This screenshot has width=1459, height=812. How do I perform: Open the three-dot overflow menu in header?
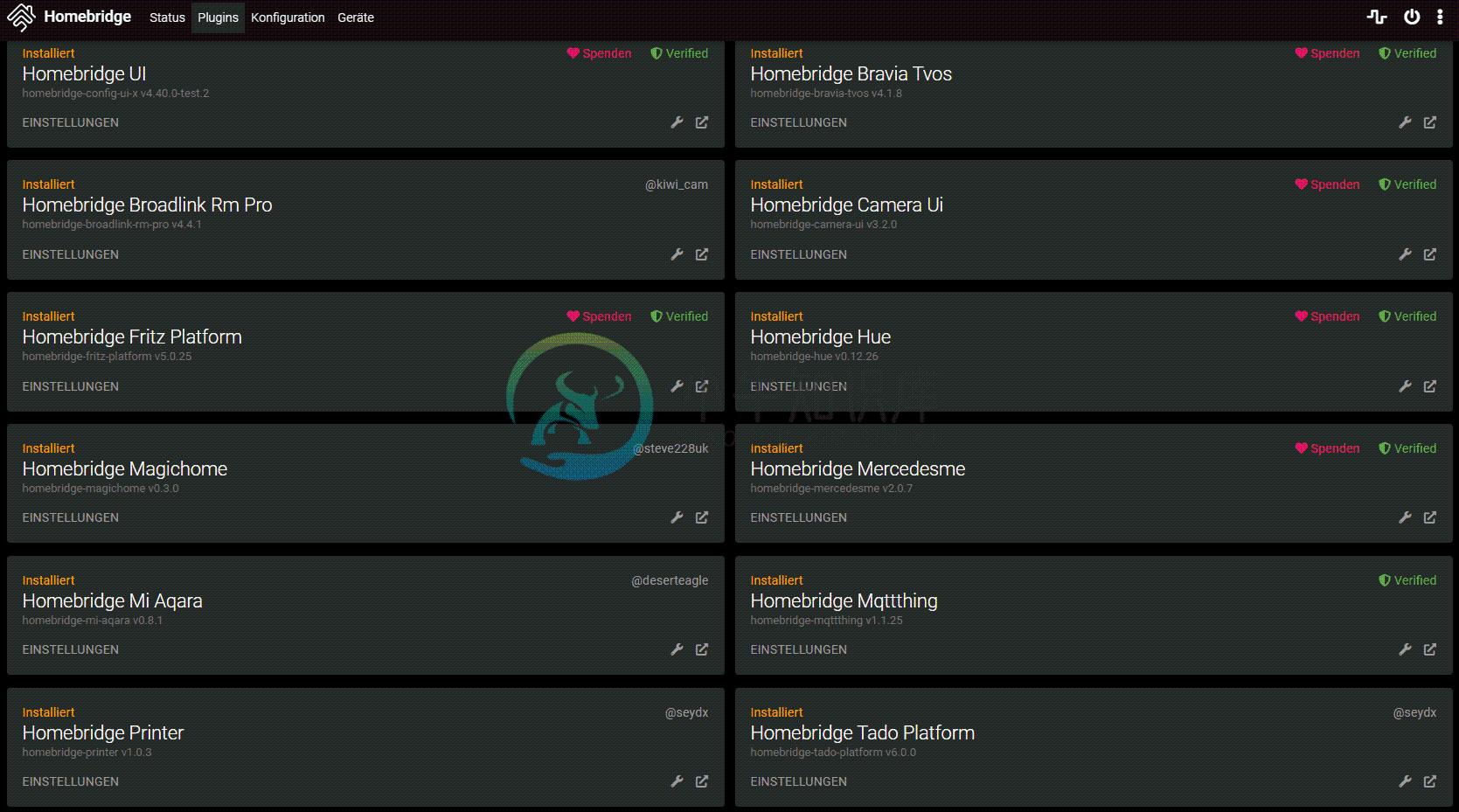[x=1440, y=17]
